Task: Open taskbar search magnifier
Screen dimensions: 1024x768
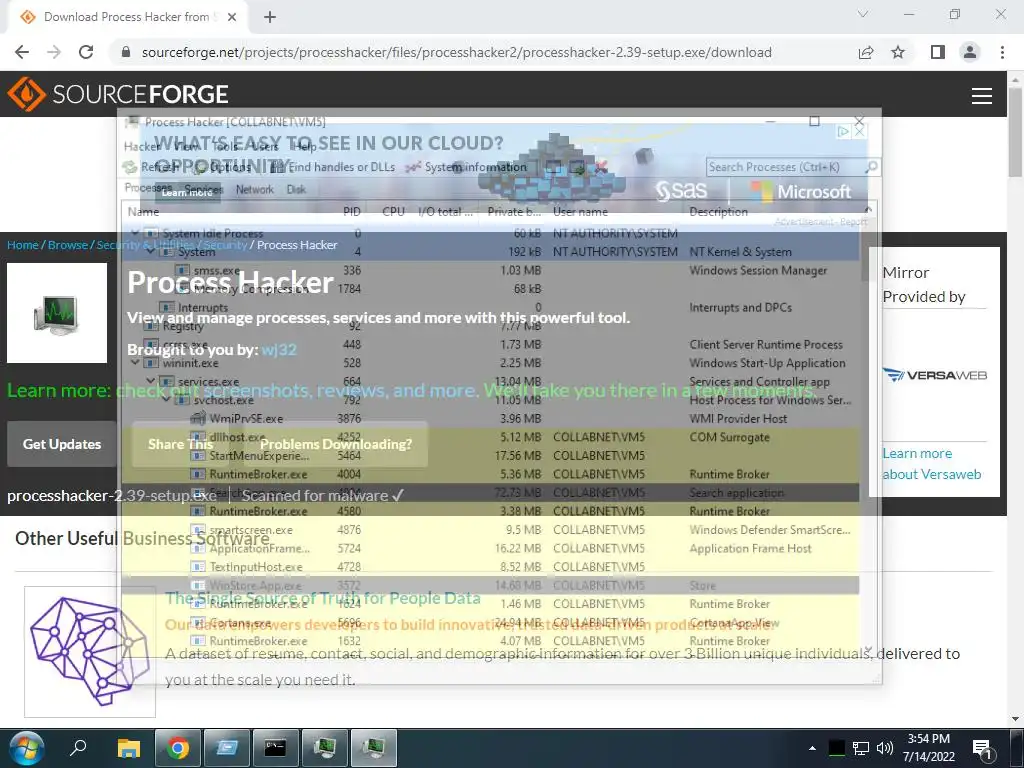Action: pyautogui.click(x=78, y=748)
